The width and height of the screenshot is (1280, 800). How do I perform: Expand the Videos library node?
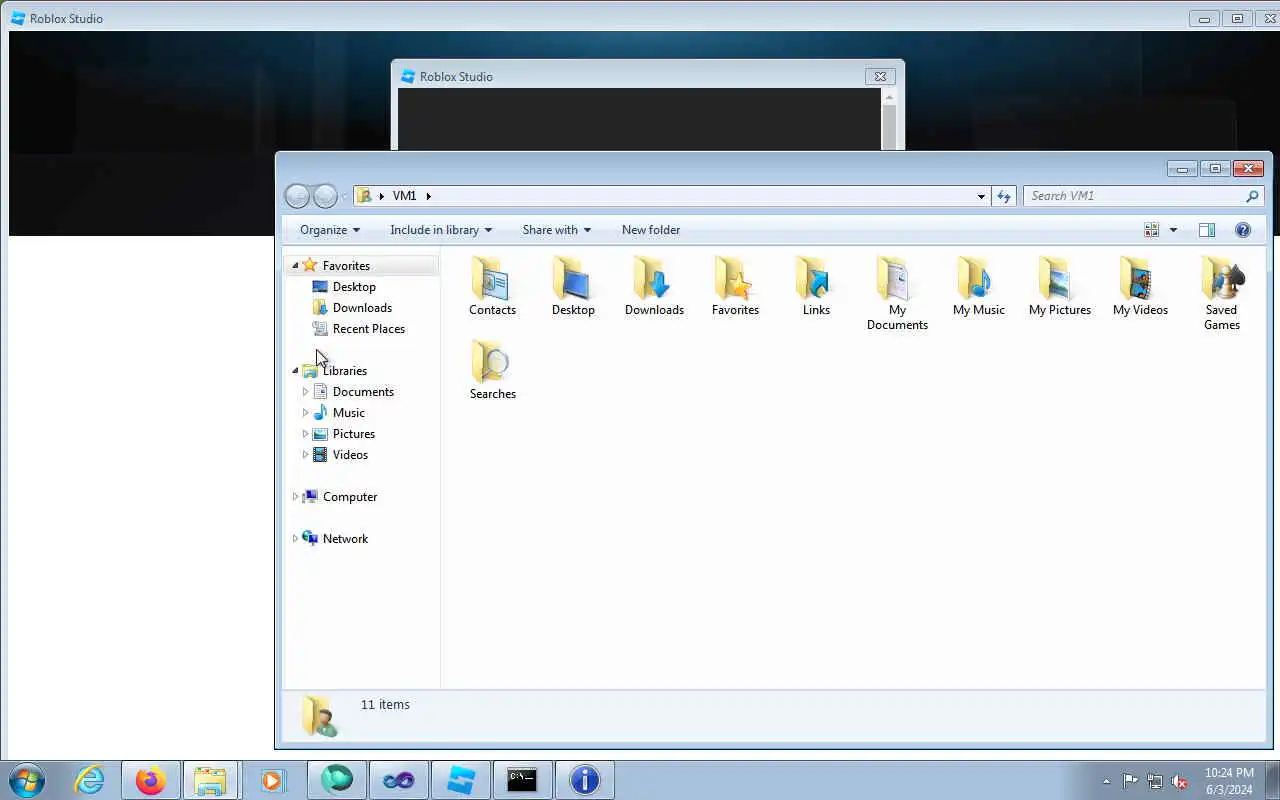pos(305,455)
